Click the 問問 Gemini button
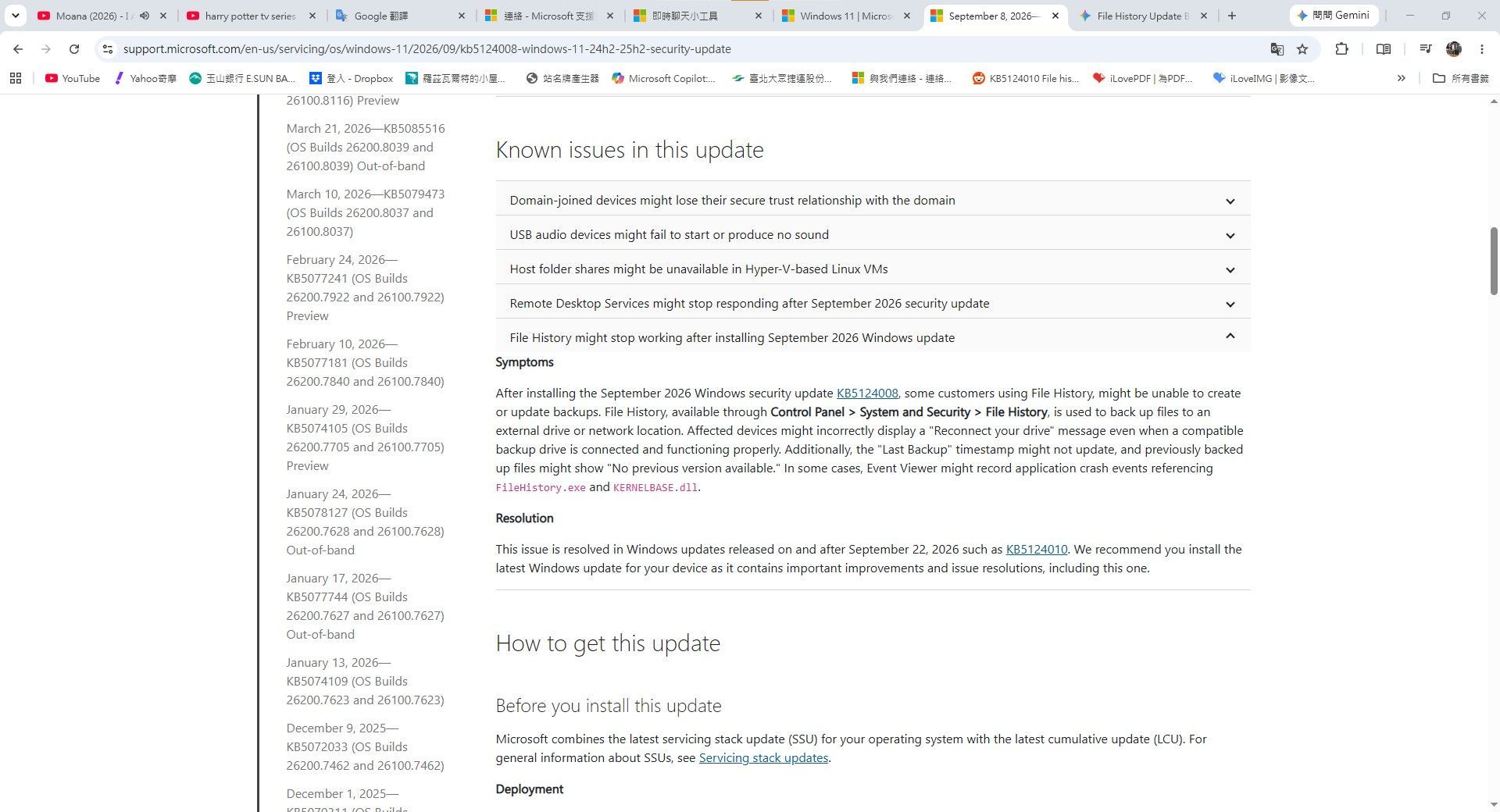 [1334, 16]
